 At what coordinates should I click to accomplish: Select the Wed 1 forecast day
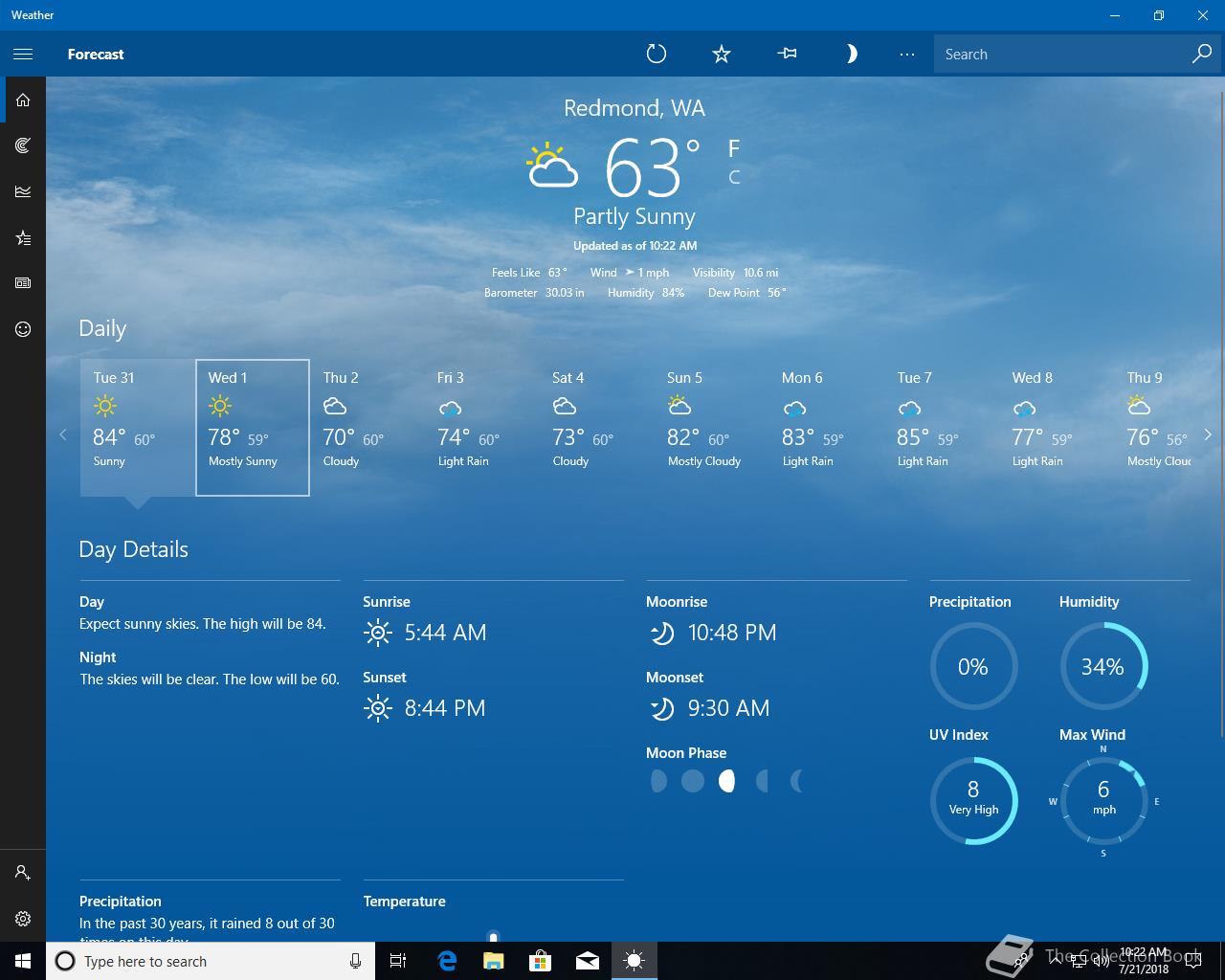[253, 428]
